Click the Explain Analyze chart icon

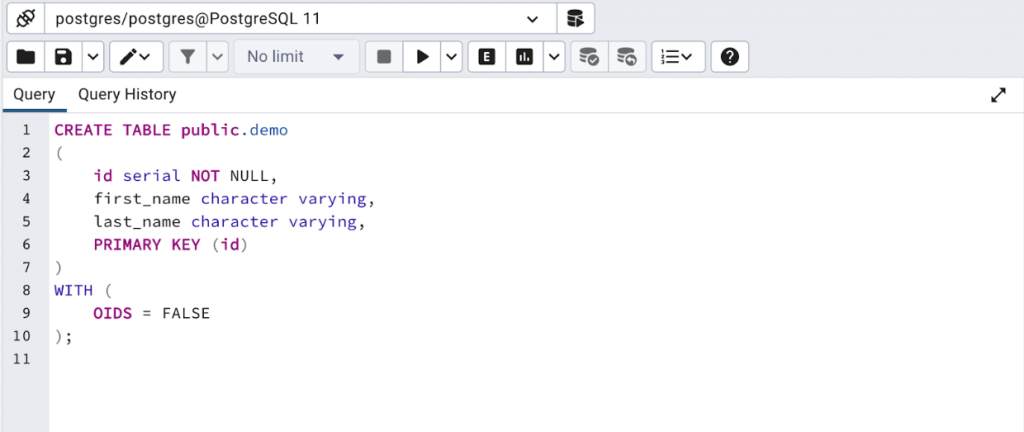[x=524, y=57]
